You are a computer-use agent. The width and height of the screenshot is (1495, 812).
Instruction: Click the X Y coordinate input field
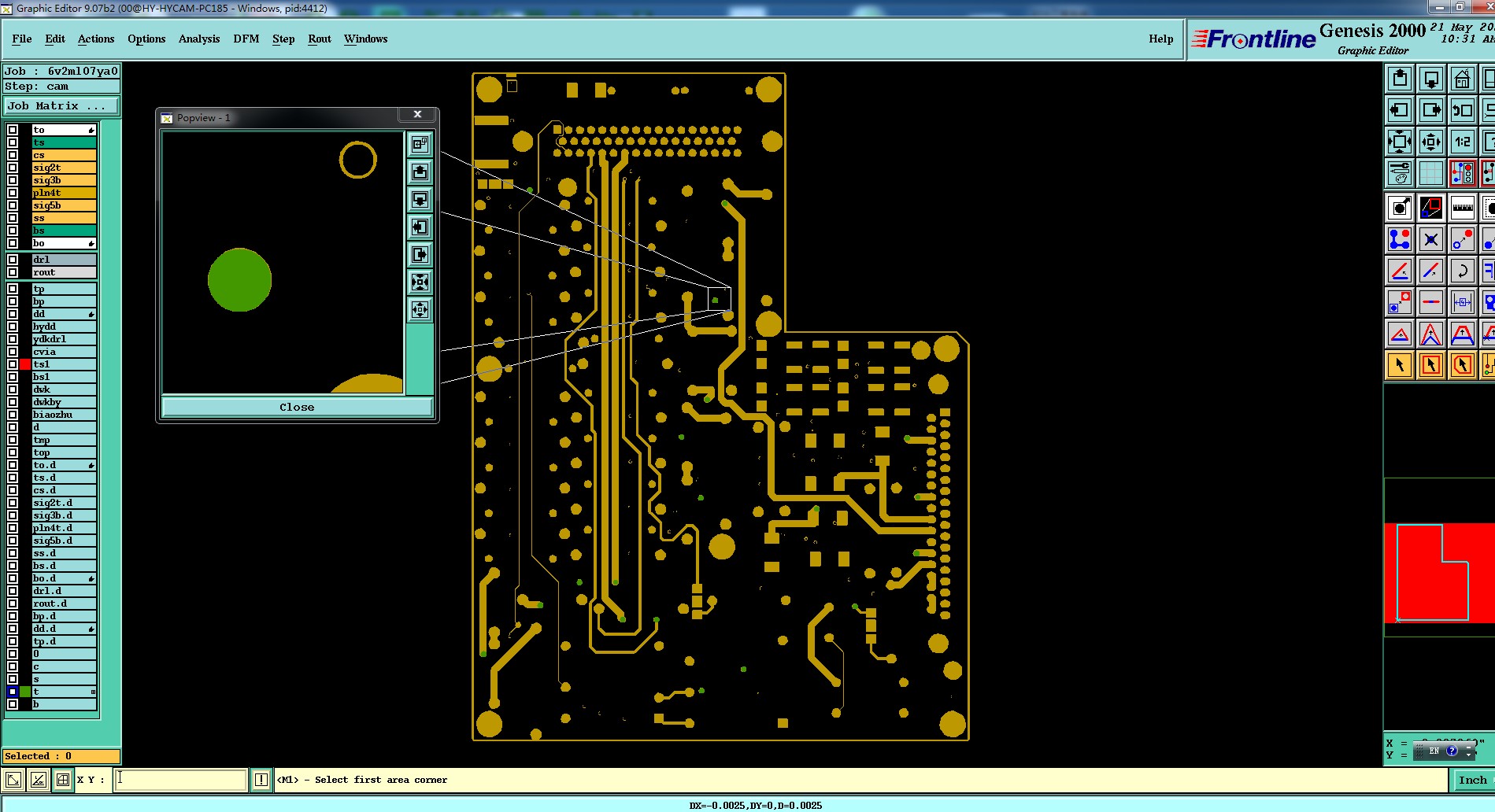(x=181, y=780)
